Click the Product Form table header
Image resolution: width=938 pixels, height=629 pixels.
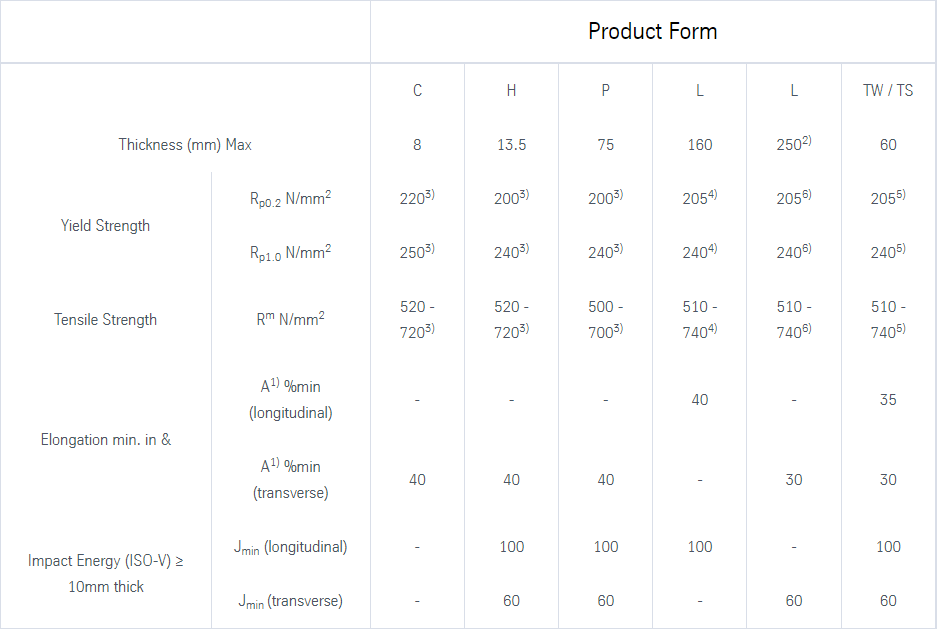tap(652, 31)
